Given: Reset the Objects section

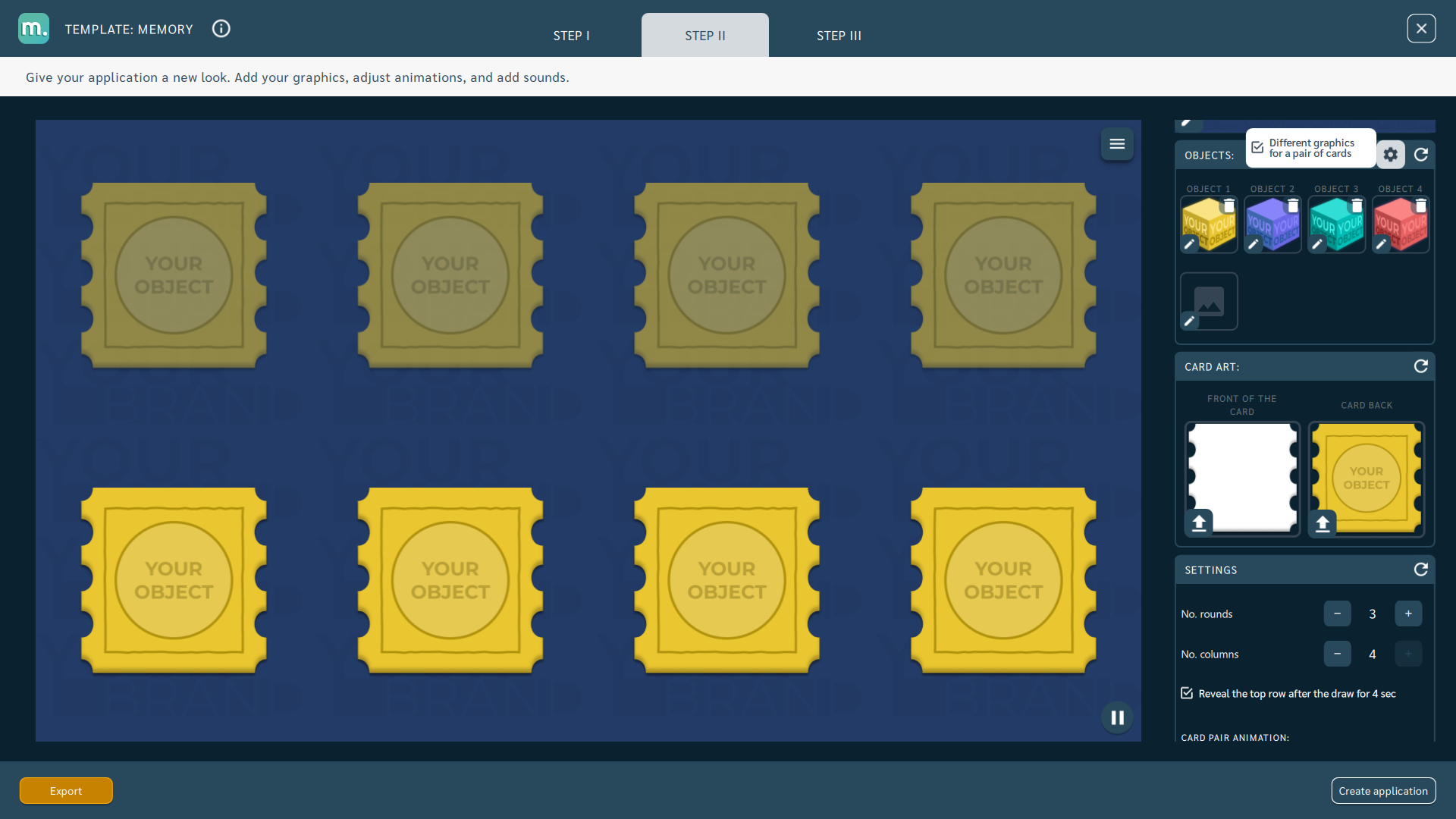Looking at the screenshot, I should tap(1421, 155).
